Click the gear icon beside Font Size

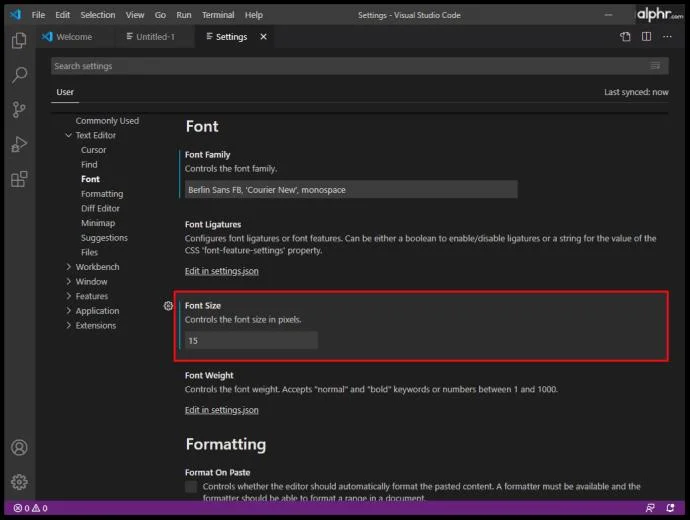coord(168,305)
